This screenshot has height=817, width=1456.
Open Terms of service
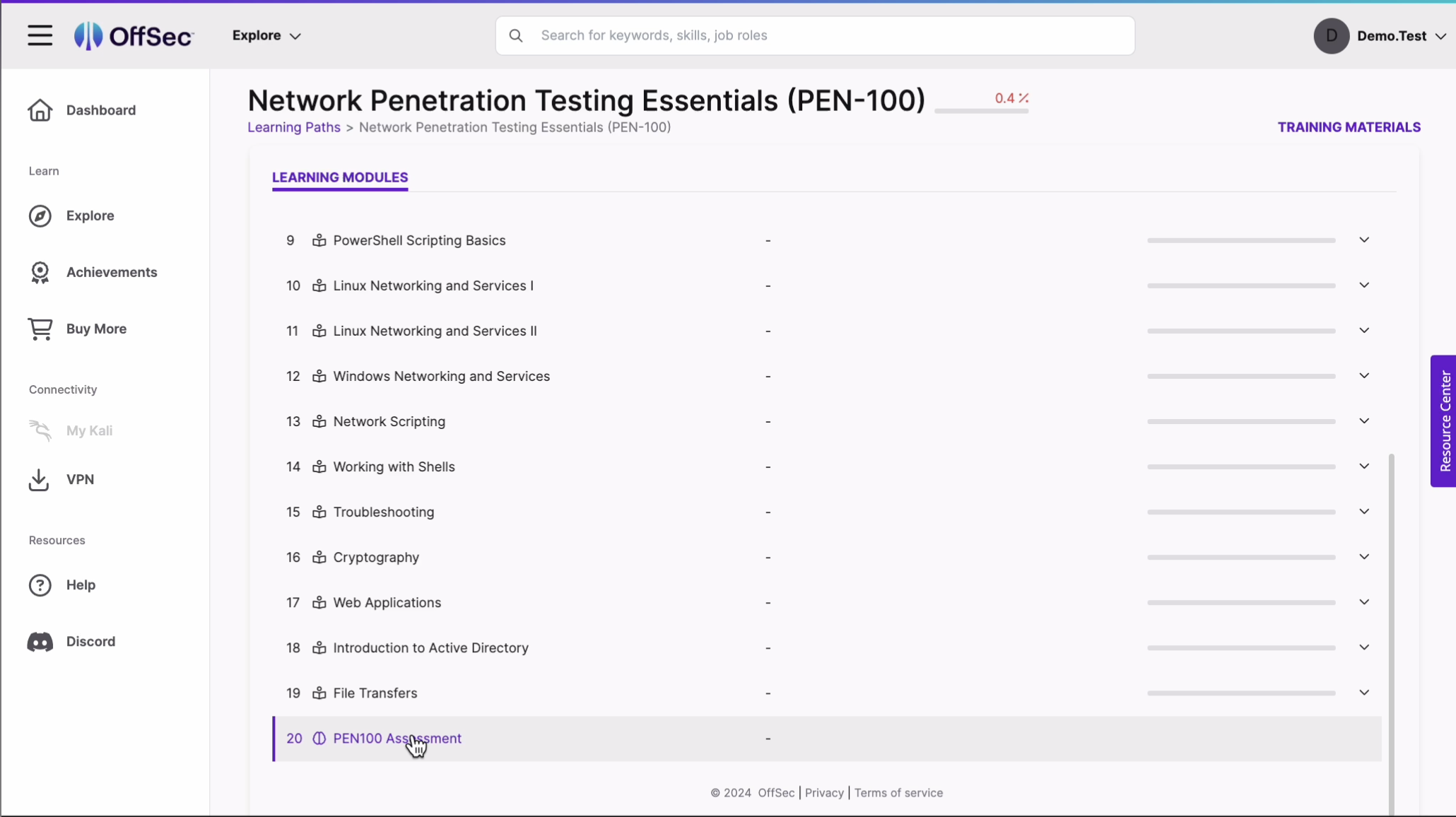pos(898,792)
